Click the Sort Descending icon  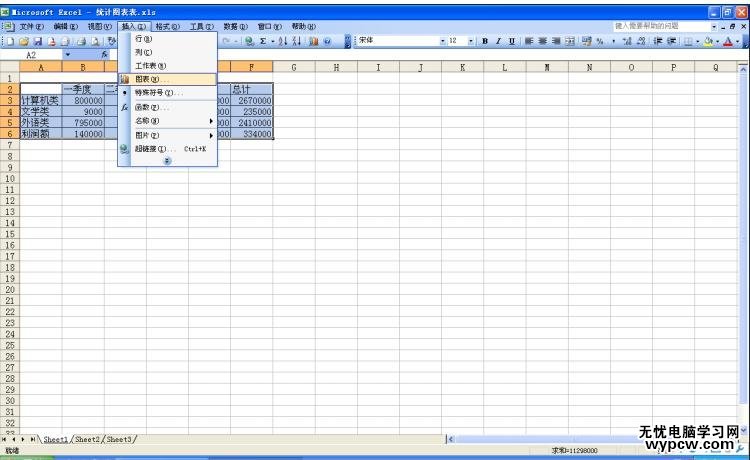click(297, 41)
